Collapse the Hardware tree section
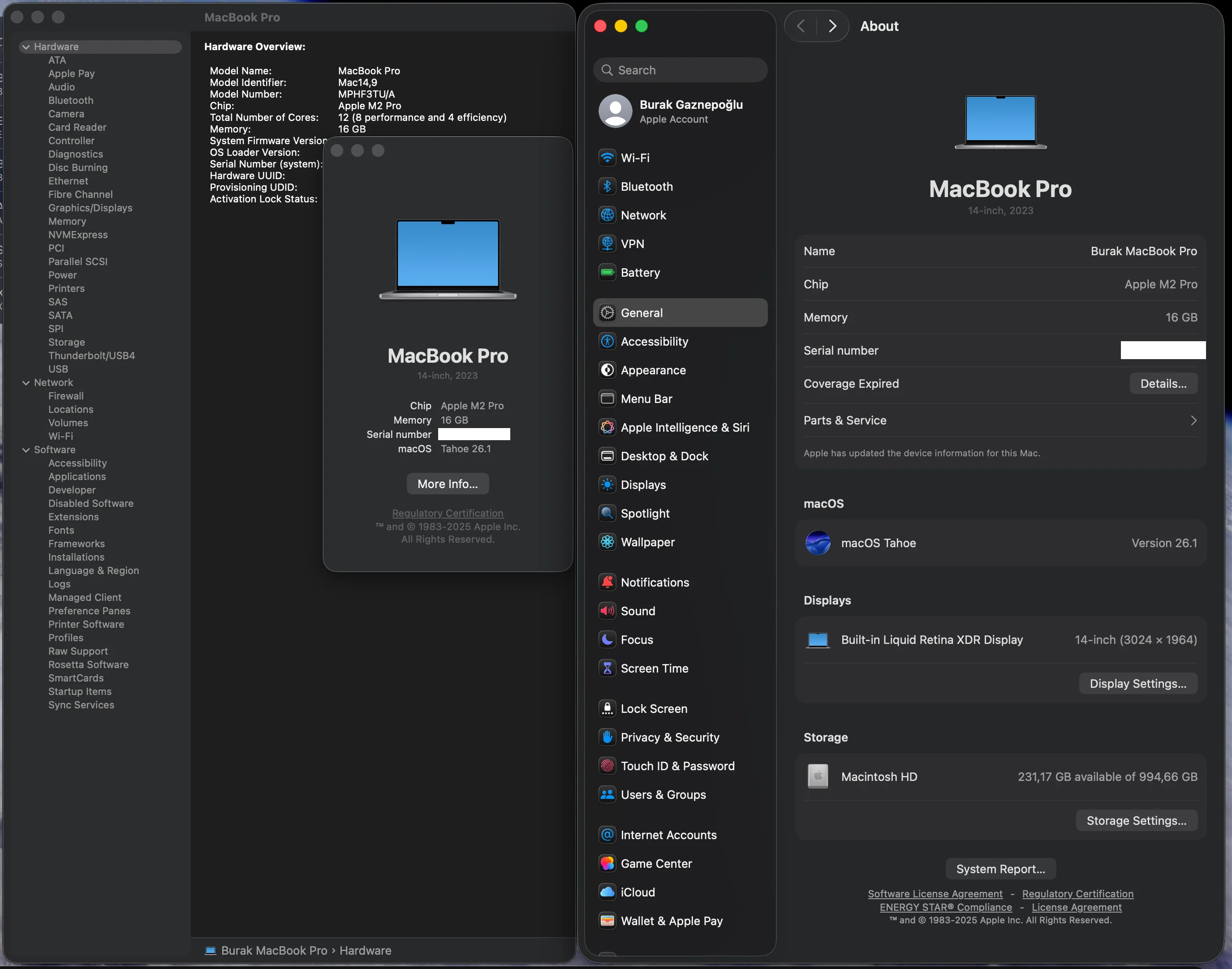The image size is (1232, 969). (x=26, y=47)
